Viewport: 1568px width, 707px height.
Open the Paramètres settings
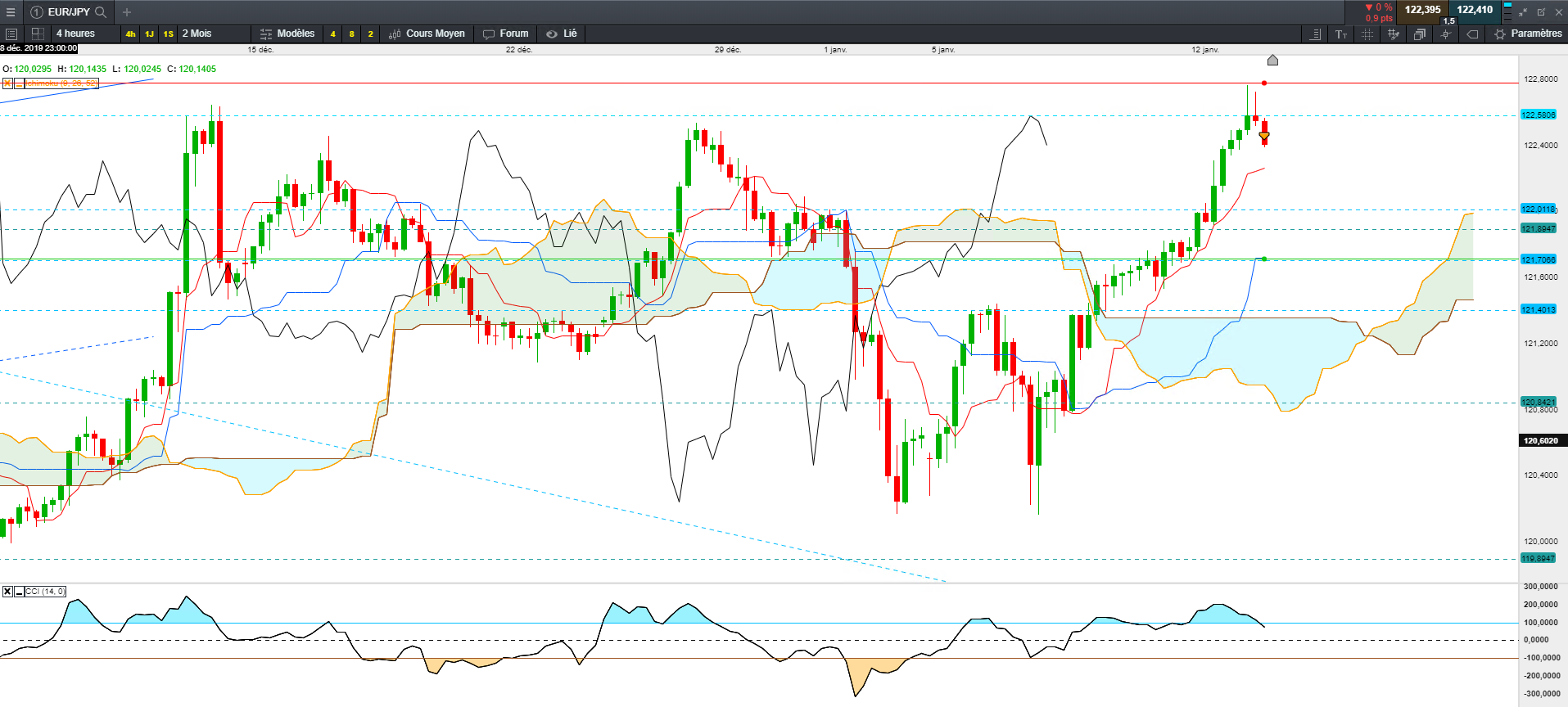coord(1528,34)
